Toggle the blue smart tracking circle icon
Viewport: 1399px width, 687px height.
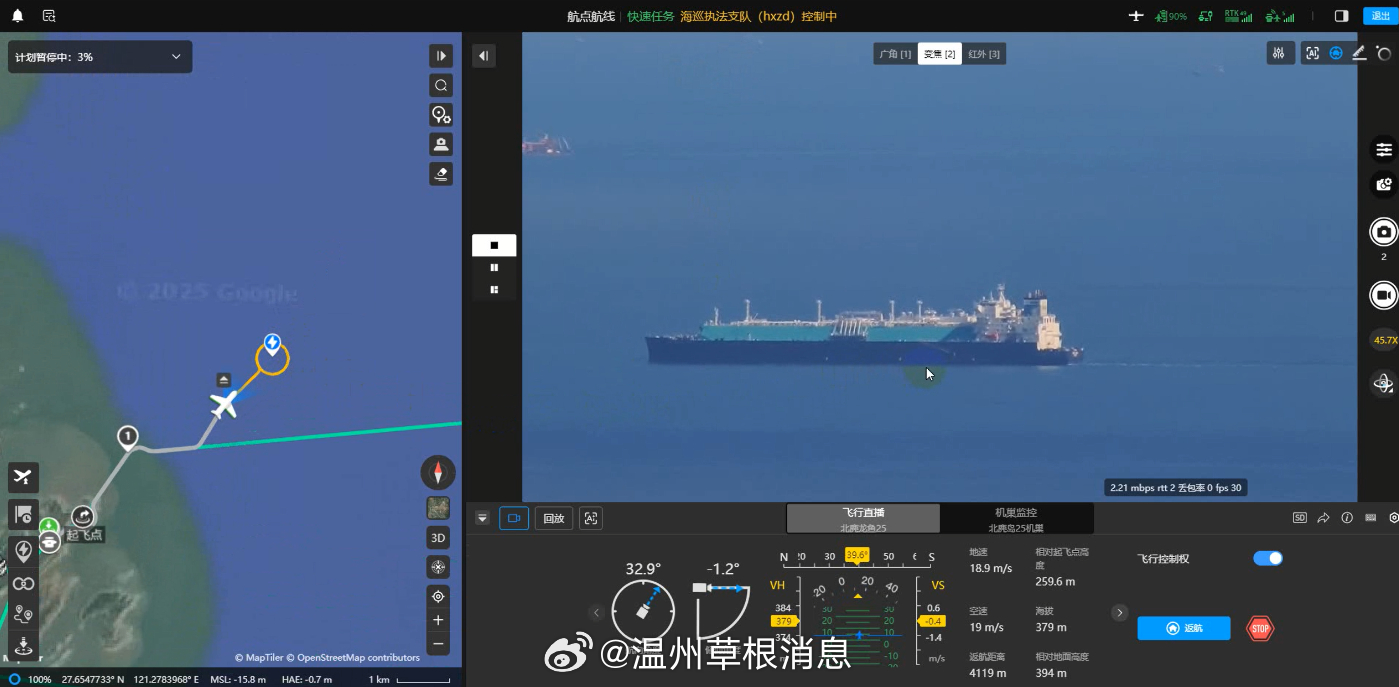click(1336, 54)
